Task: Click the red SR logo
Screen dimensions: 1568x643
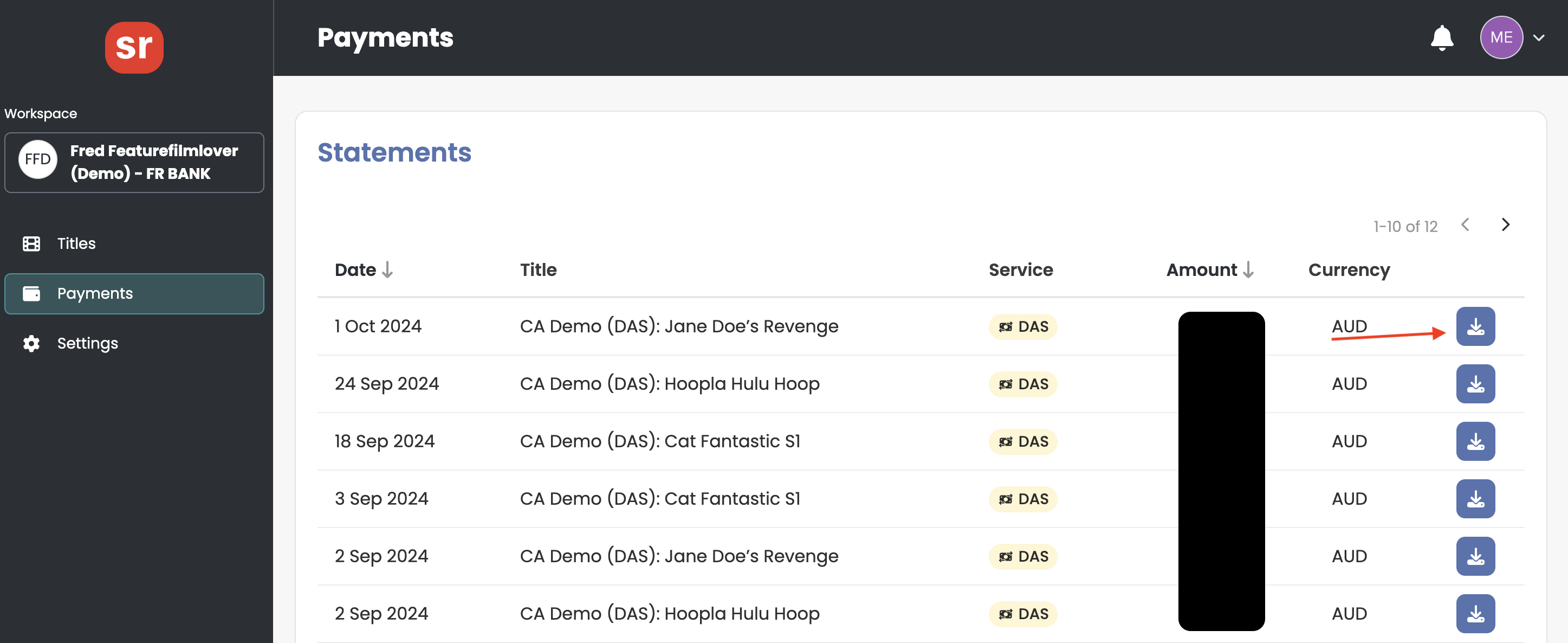Action: 134,48
